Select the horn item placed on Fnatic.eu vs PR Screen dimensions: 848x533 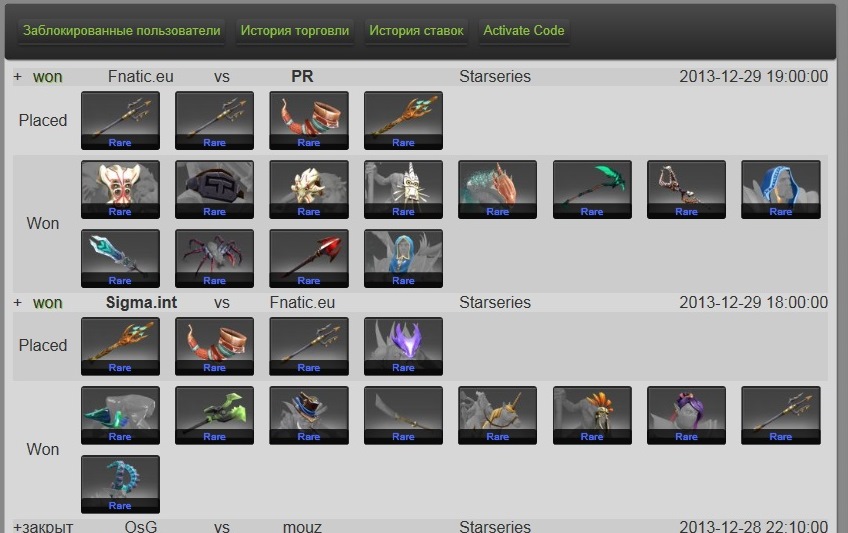pos(309,121)
